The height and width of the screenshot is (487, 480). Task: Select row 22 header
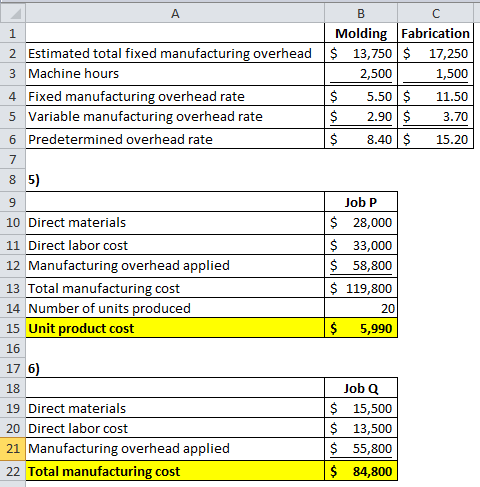[13, 471]
